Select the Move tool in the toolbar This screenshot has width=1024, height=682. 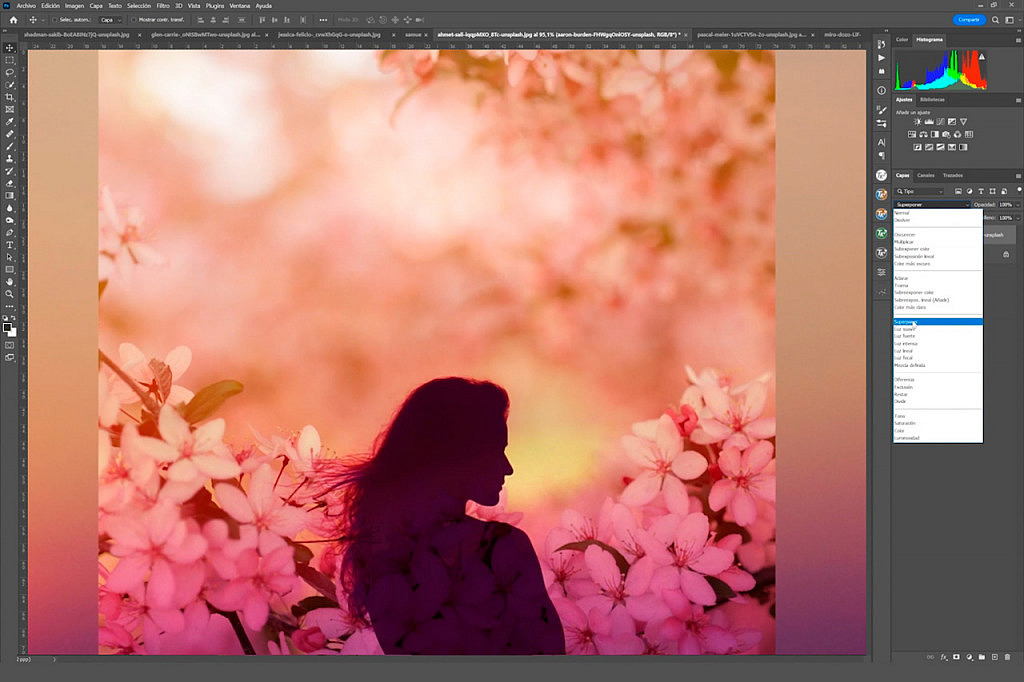(x=9, y=46)
